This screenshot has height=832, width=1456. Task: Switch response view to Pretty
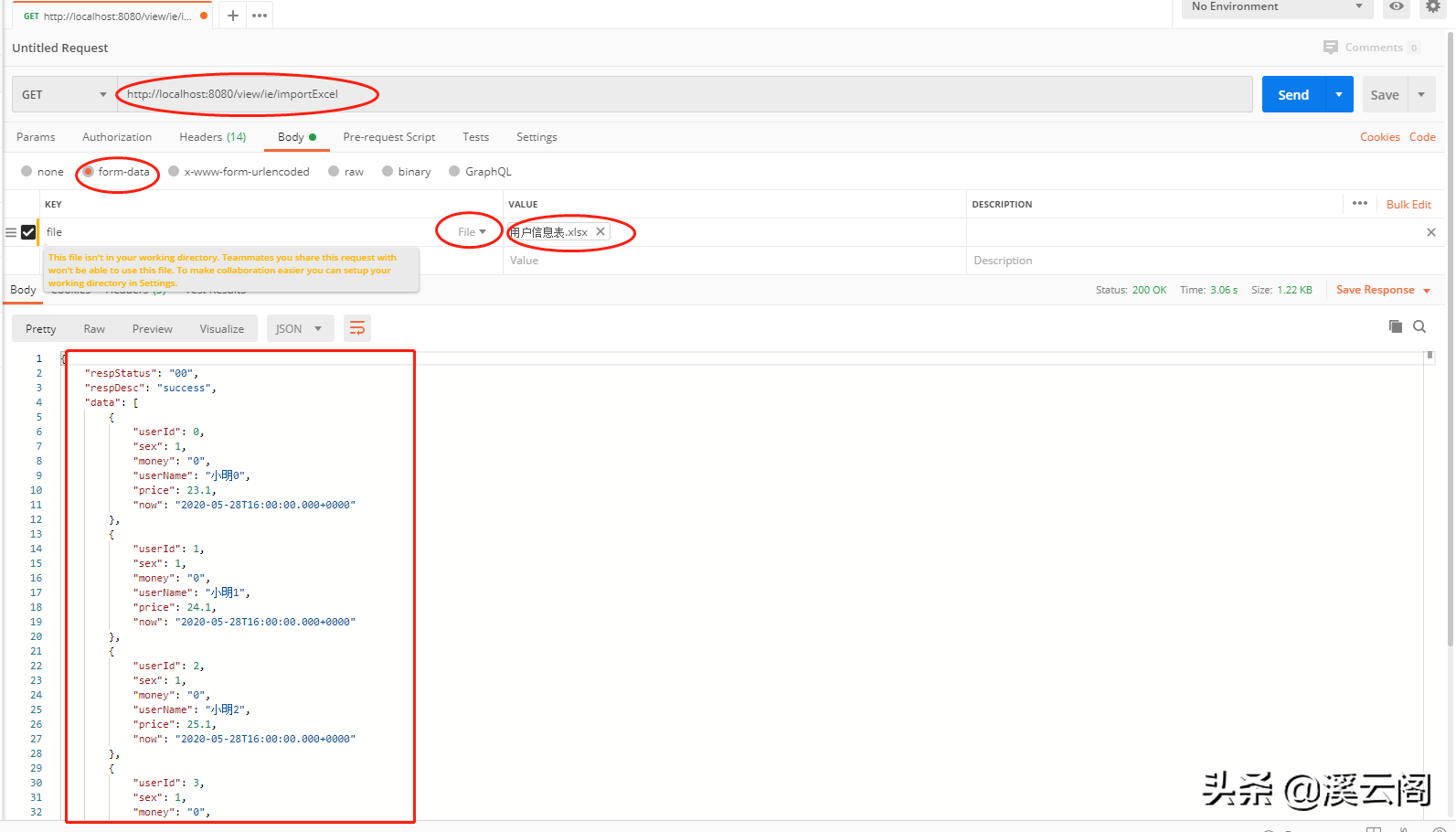pos(41,329)
